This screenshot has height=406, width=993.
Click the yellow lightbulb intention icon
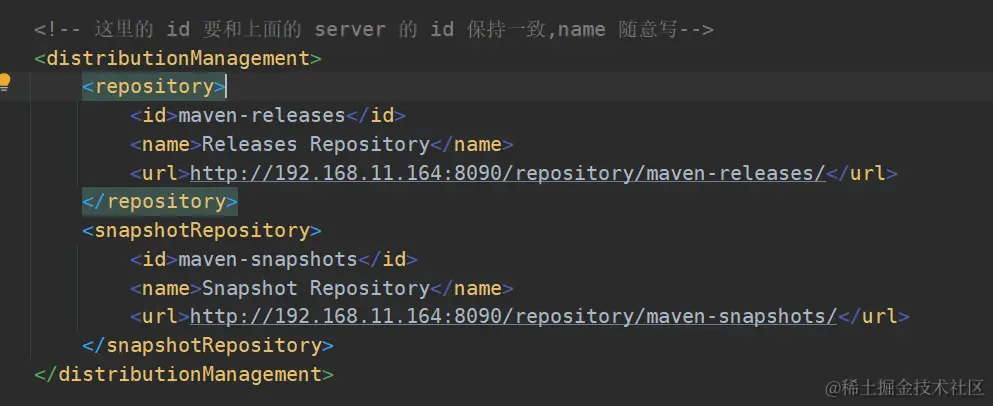click(5, 82)
